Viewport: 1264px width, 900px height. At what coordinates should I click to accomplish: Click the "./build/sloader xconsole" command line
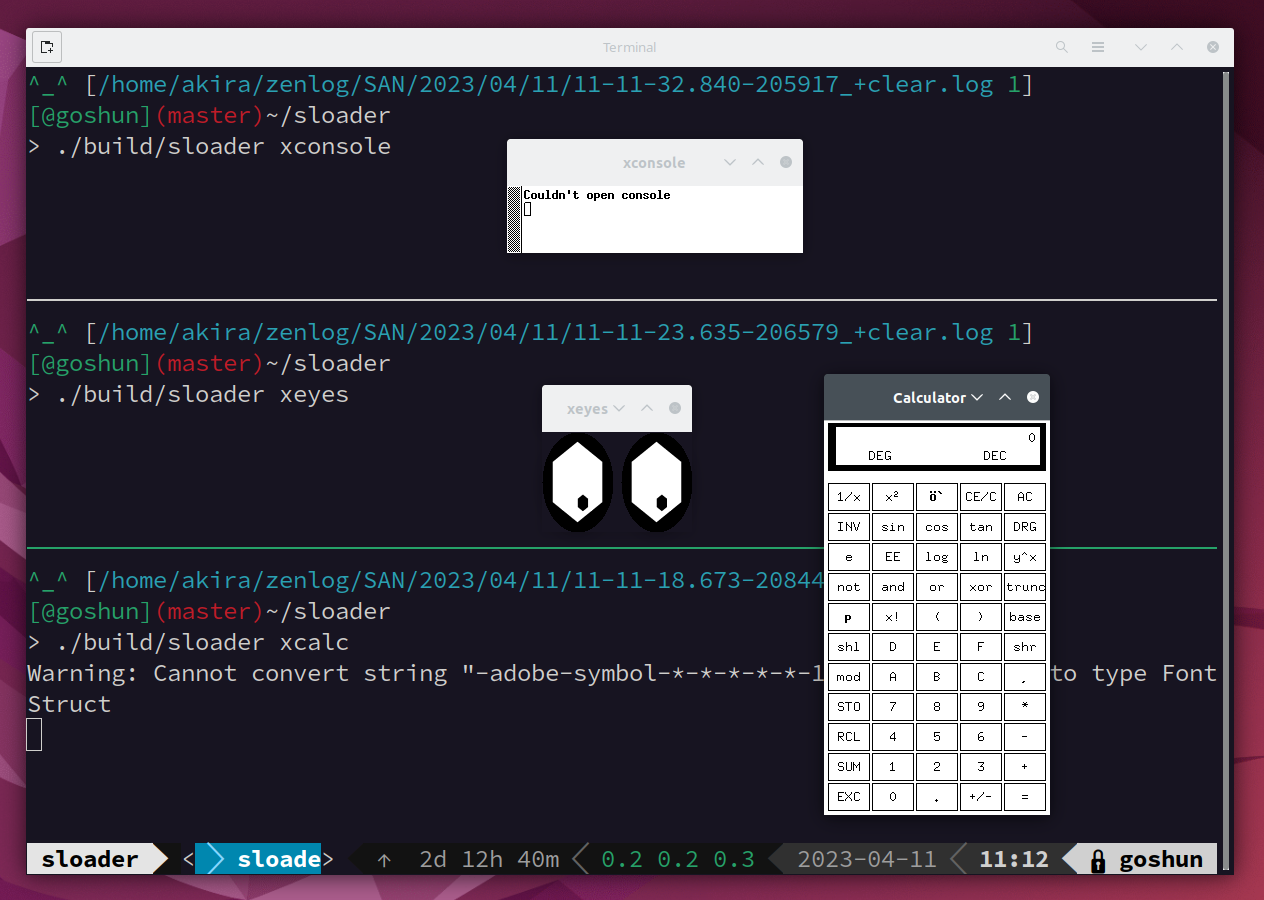[224, 146]
